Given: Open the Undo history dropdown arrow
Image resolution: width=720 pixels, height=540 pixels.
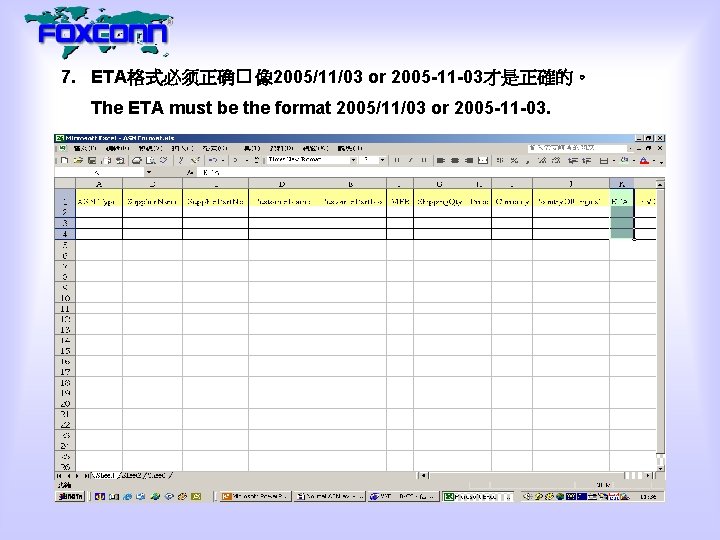Looking at the screenshot, I should point(223,160).
